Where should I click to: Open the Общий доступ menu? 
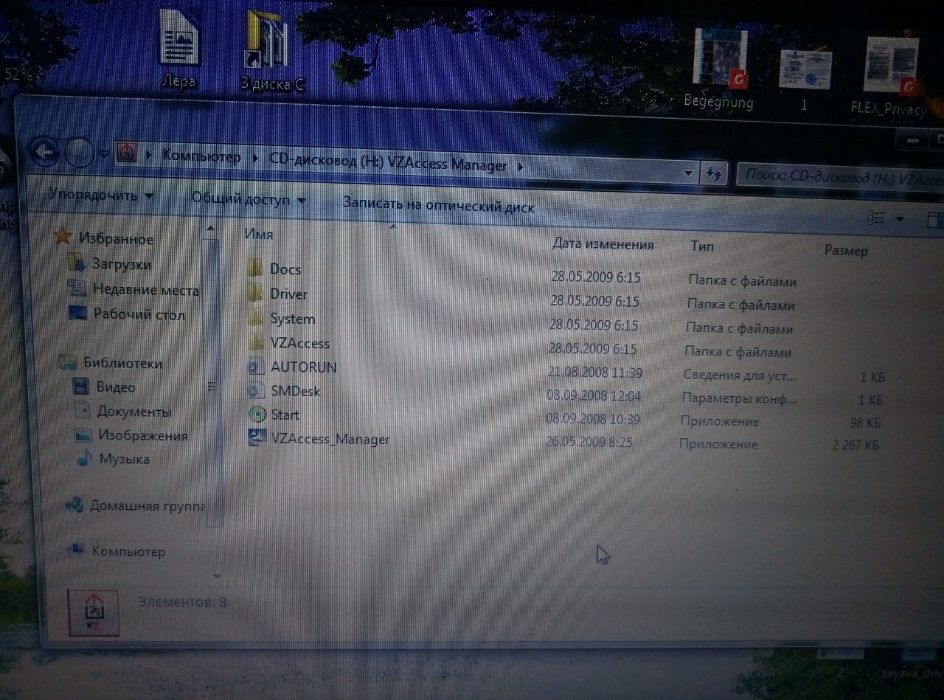(x=247, y=199)
